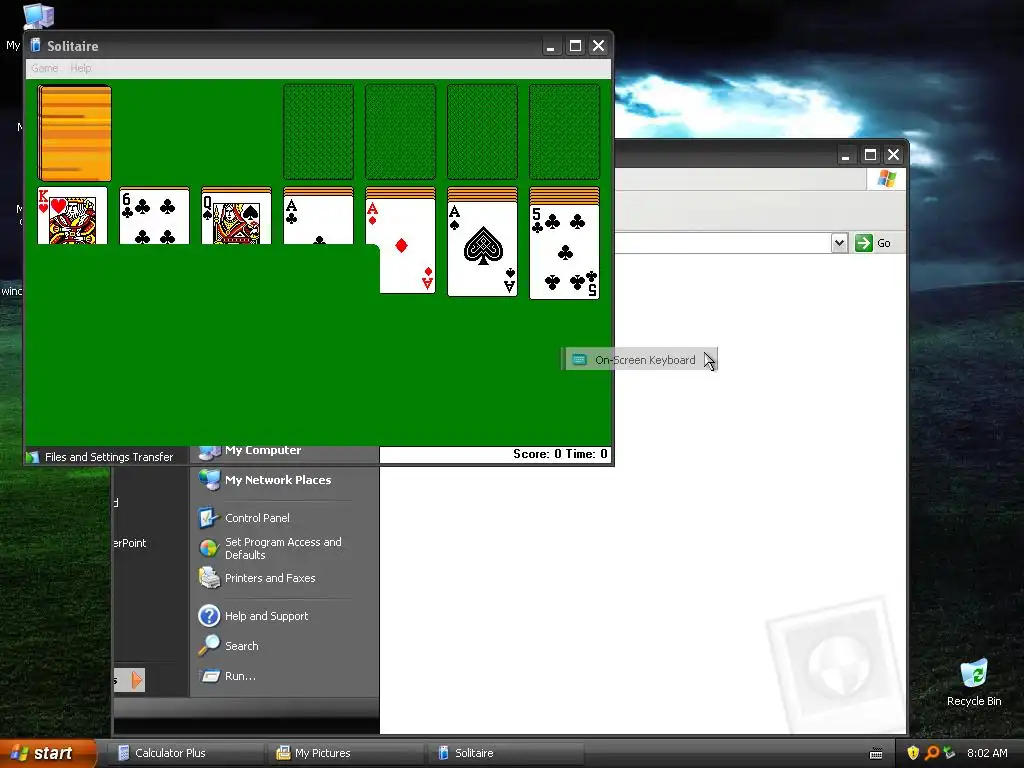Click the Run icon in Start menu

click(x=210, y=676)
